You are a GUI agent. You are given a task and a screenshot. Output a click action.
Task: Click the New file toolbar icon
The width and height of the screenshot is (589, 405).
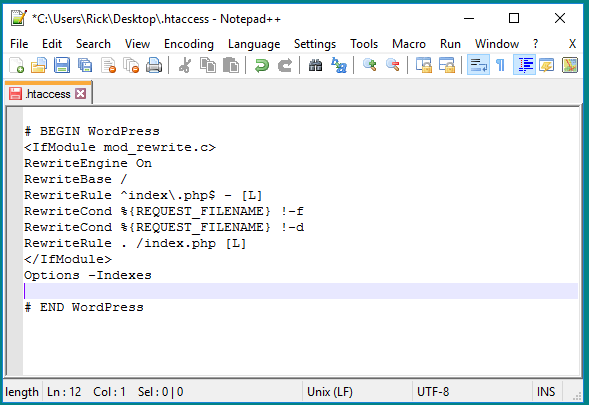[x=17, y=65]
